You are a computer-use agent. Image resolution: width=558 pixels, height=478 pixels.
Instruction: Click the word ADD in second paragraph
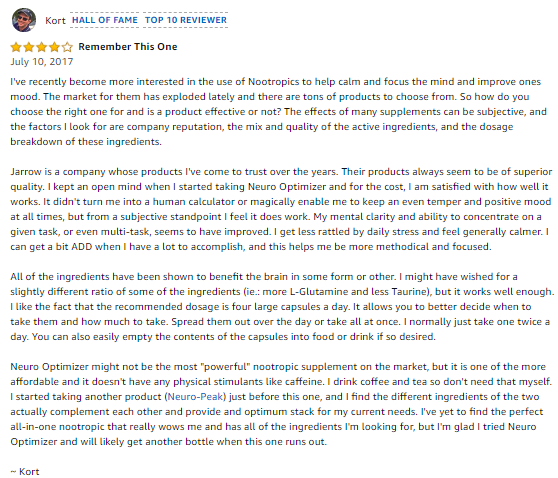pos(81,247)
